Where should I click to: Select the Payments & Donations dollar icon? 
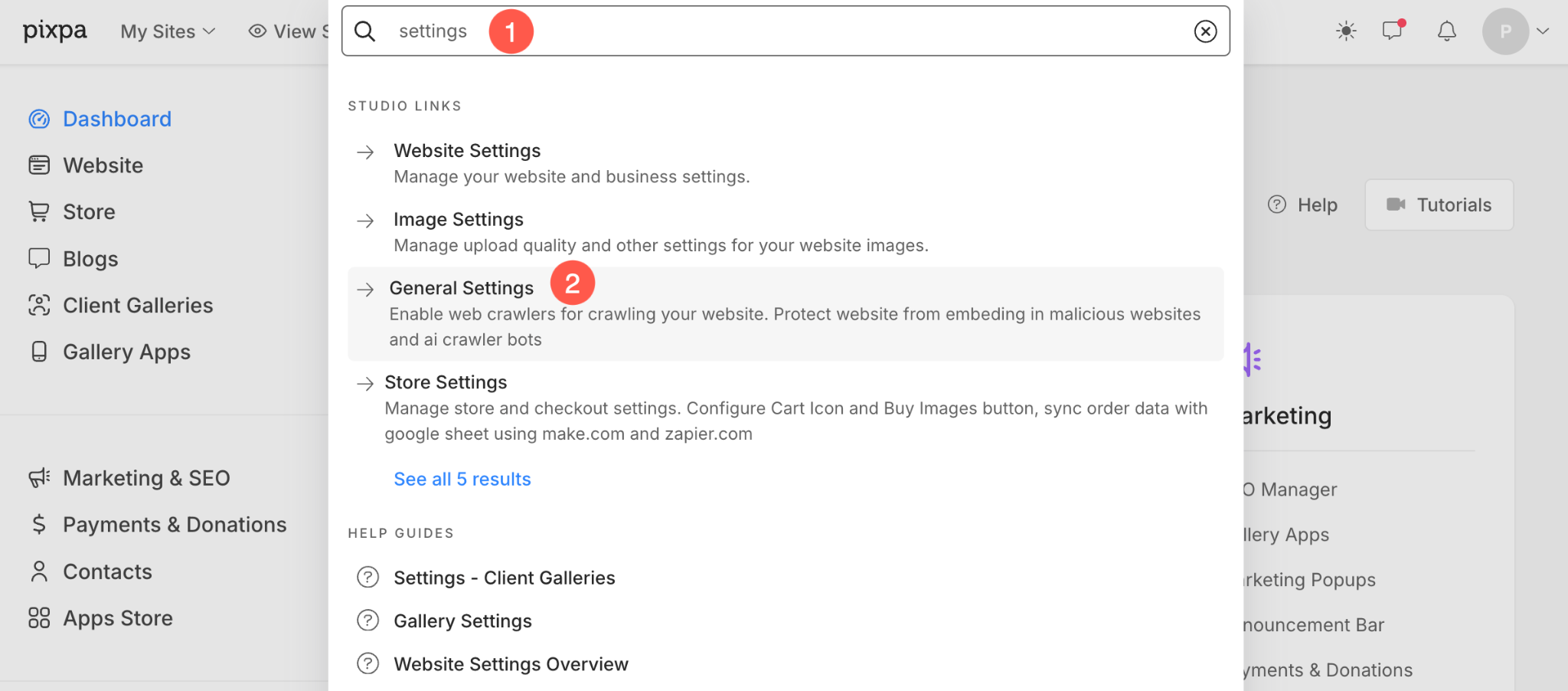pos(39,524)
